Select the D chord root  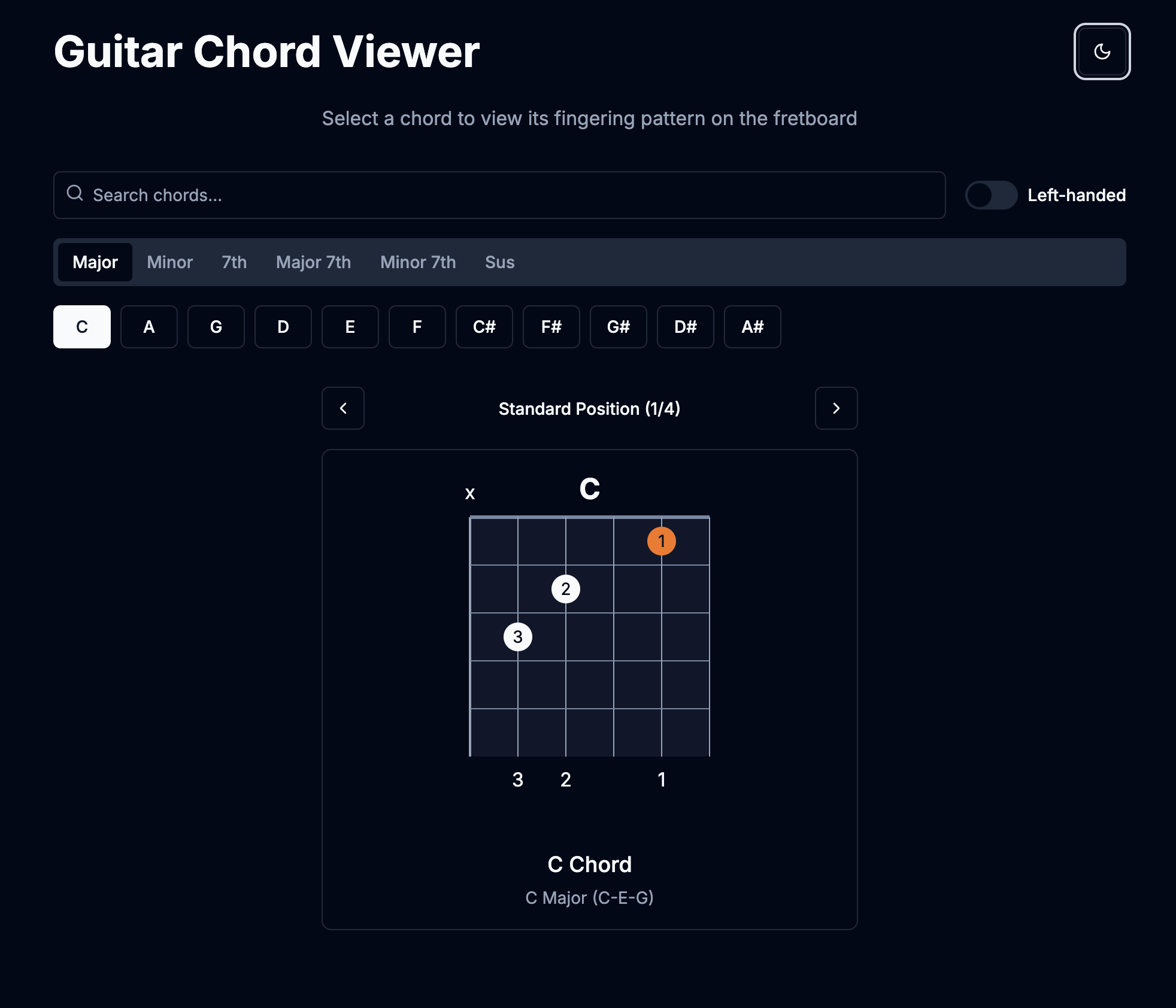pos(283,327)
